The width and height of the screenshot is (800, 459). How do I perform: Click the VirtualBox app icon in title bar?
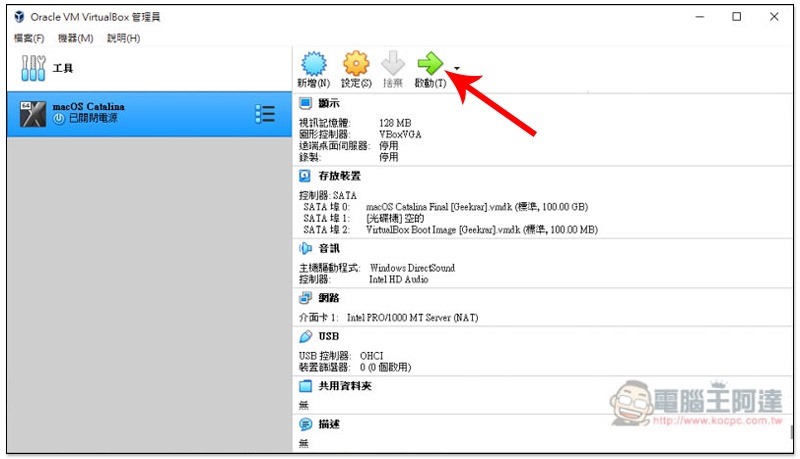(19, 17)
